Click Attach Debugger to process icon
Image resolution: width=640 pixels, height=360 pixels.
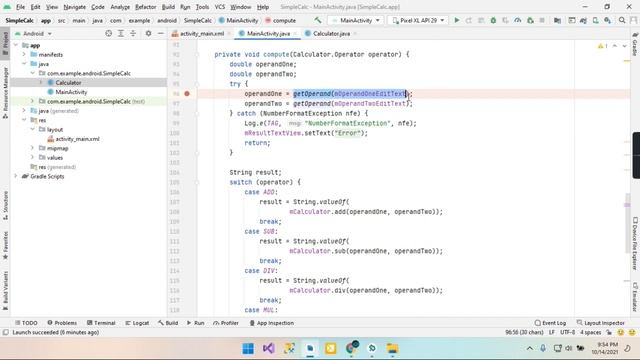point(530,20)
